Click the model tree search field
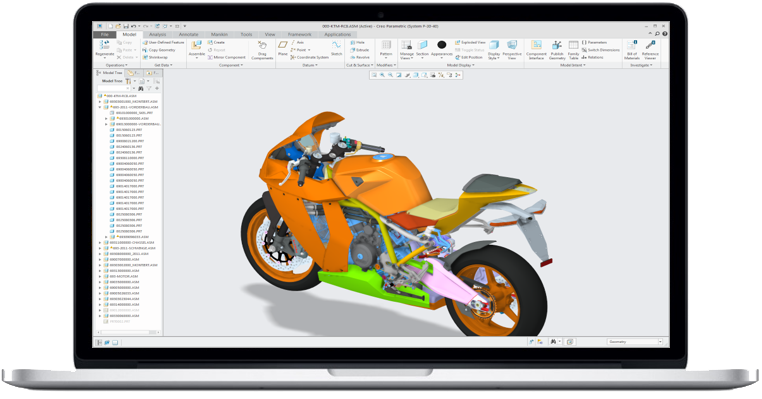This screenshot has height=399, width=762. tap(114, 89)
